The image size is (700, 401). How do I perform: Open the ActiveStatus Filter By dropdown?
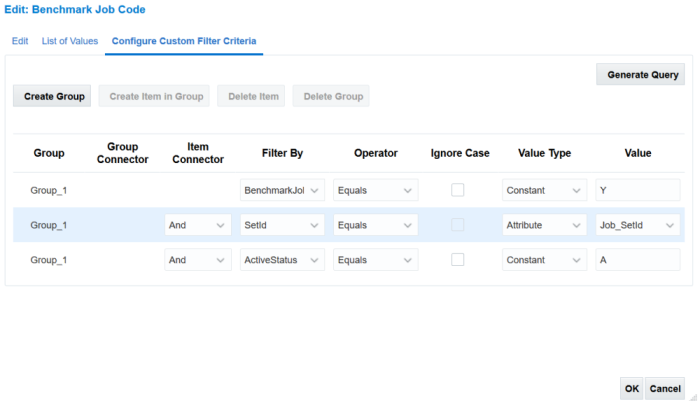[x=283, y=260]
